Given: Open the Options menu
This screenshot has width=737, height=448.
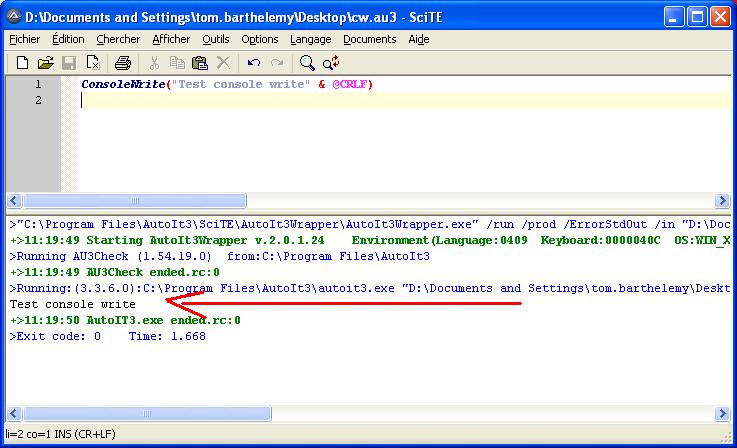Looking at the screenshot, I should 260,39.
